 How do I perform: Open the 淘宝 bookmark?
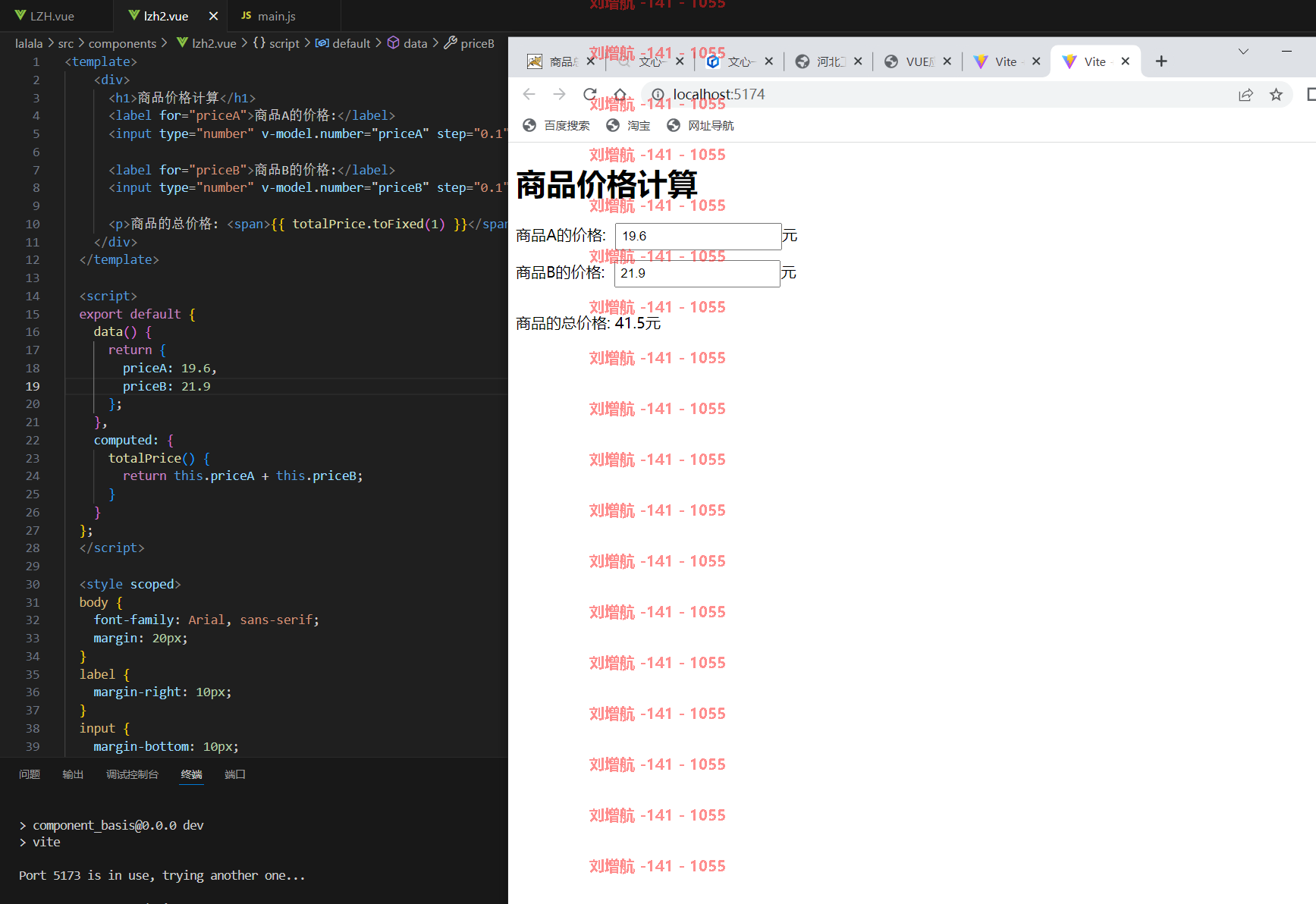(x=628, y=125)
